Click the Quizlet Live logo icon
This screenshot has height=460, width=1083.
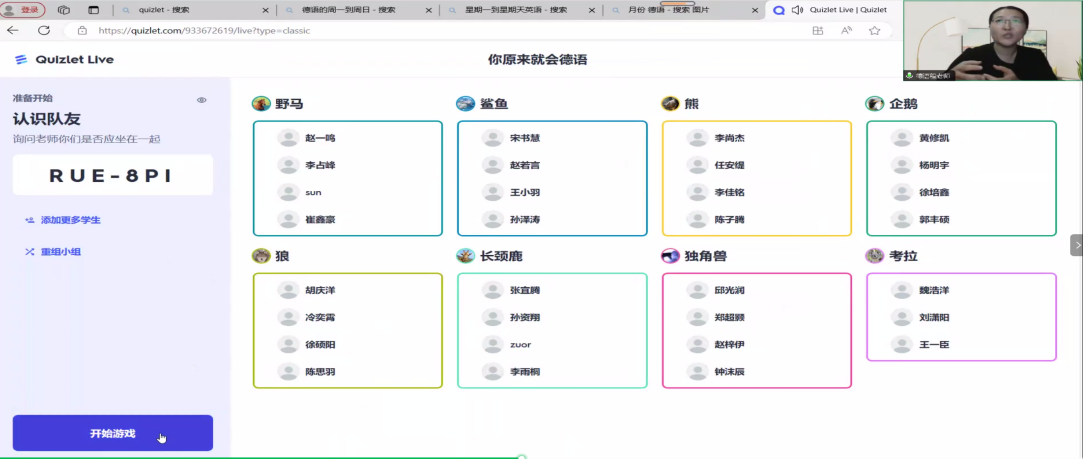[x=20, y=59]
